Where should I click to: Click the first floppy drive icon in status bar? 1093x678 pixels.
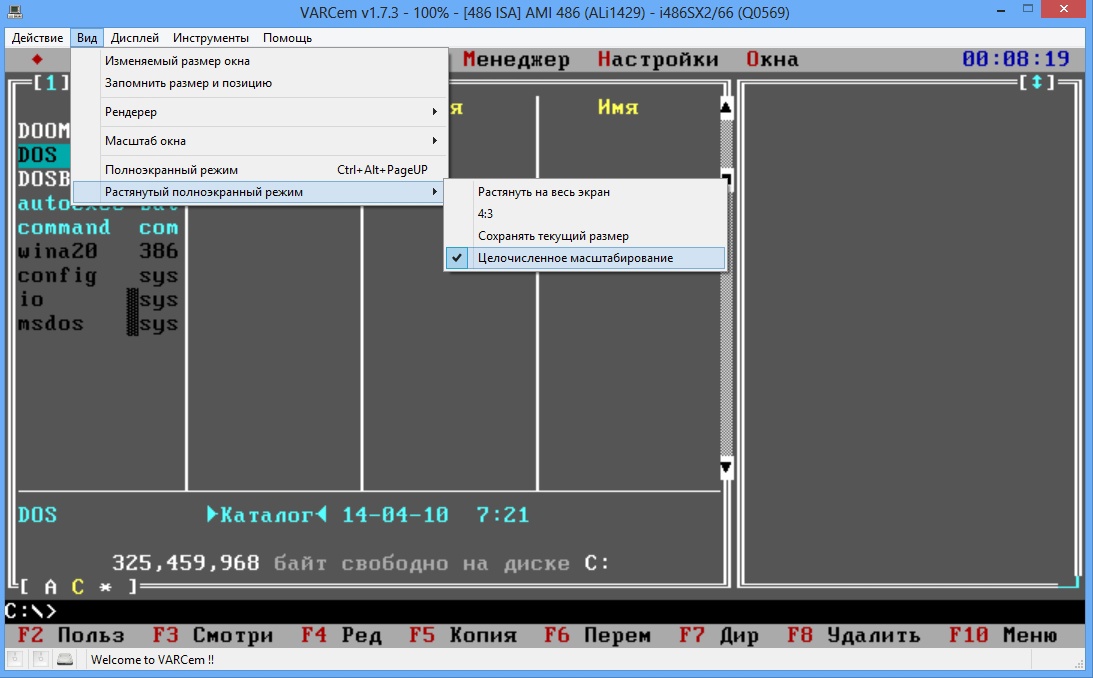point(15,659)
